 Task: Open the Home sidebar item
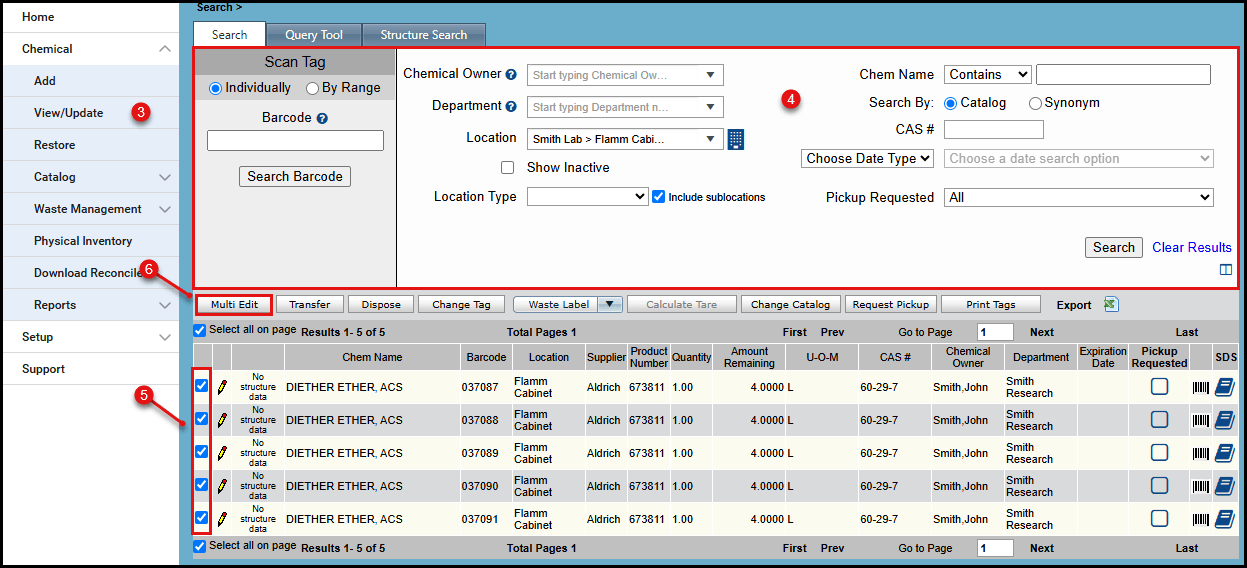(x=89, y=17)
